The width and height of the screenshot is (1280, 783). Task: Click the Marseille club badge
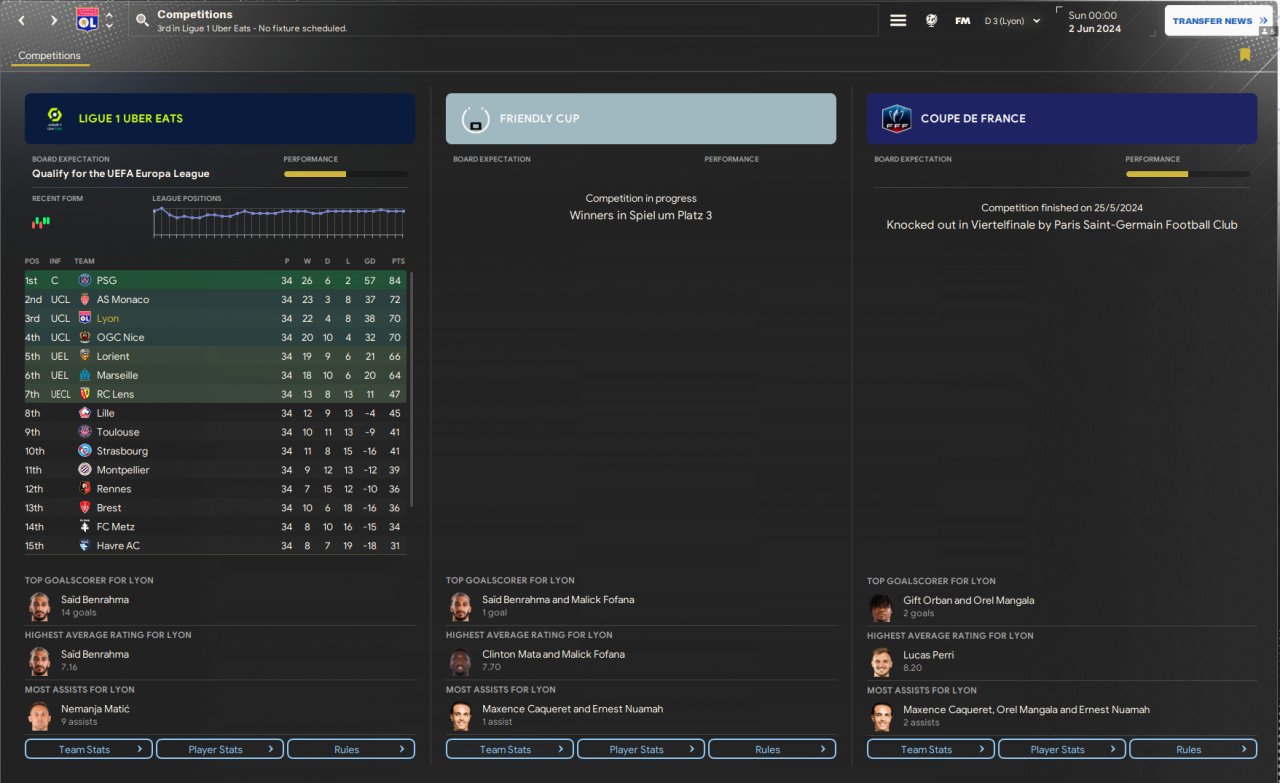coord(85,376)
